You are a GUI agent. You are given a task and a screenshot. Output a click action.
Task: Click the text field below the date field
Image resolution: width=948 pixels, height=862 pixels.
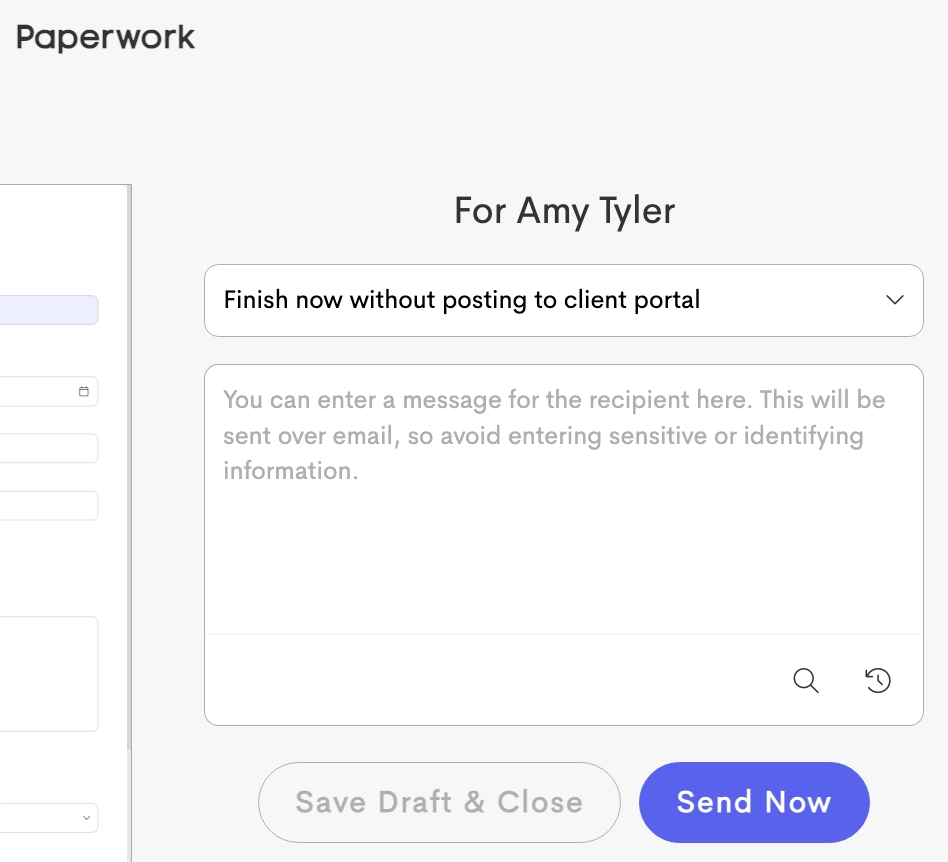pyautogui.click(x=48, y=449)
